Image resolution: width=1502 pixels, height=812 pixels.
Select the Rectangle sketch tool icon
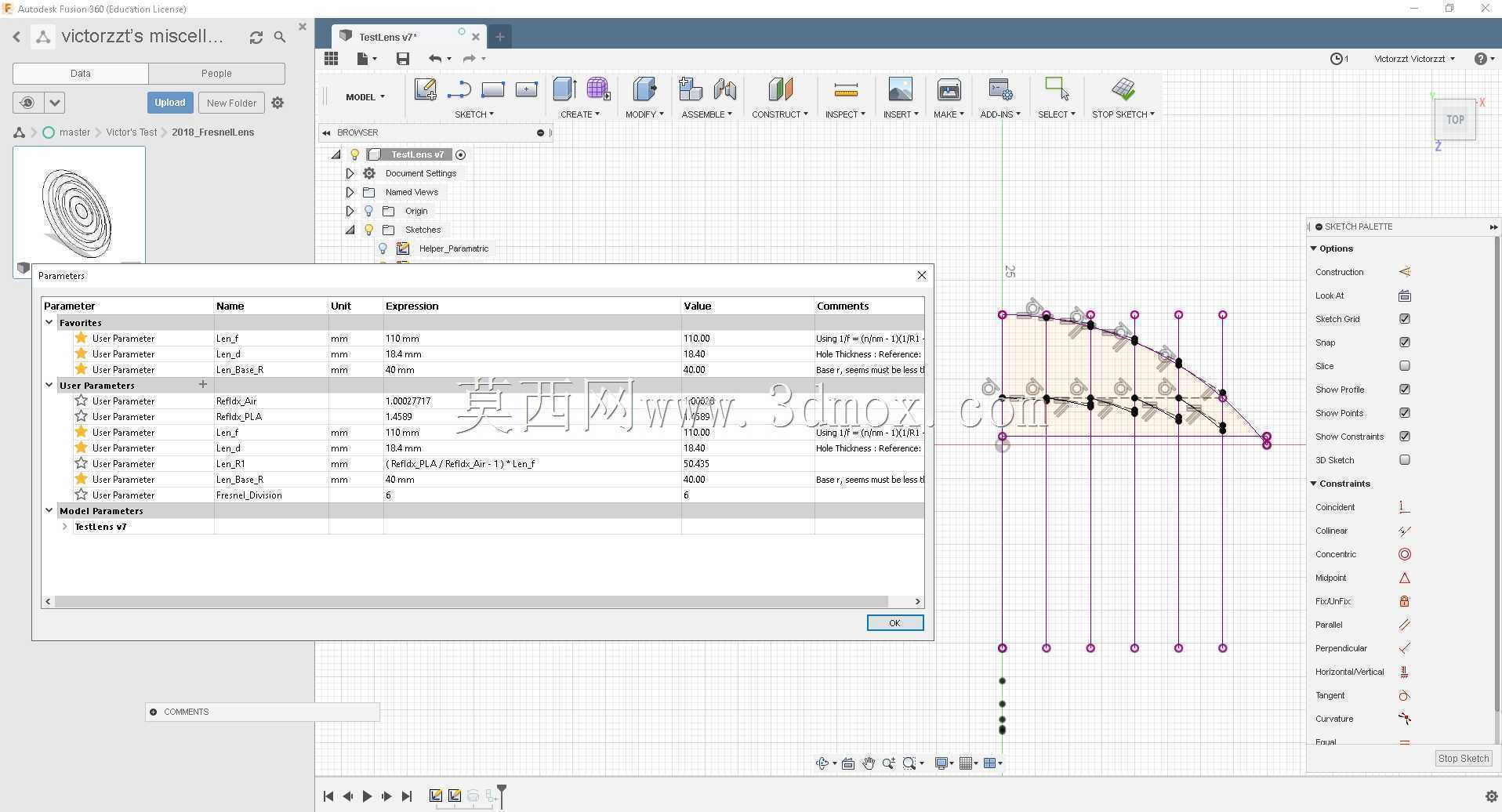click(x=492, y=89)
